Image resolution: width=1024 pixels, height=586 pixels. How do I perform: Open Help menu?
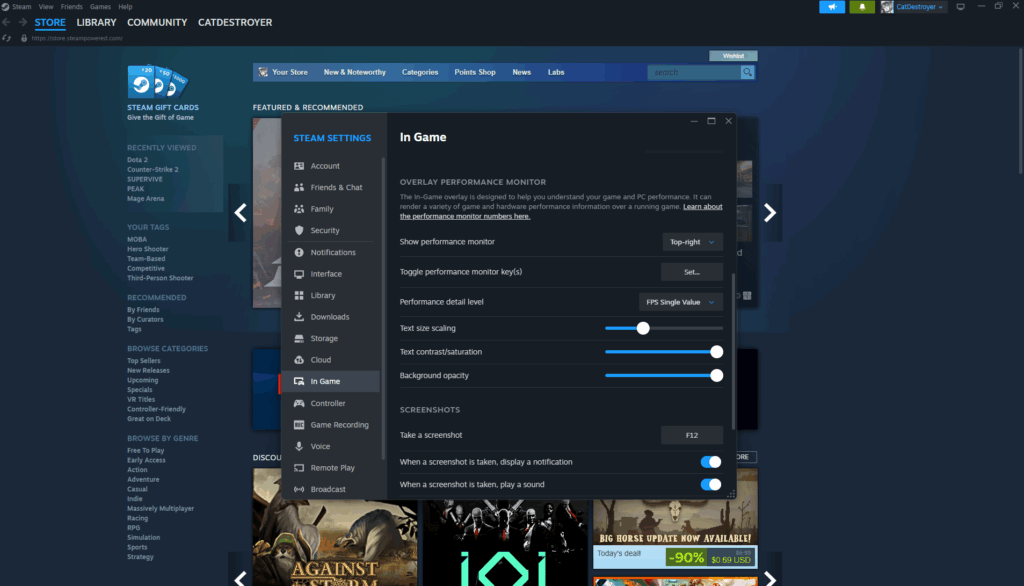tap(125, 7)
